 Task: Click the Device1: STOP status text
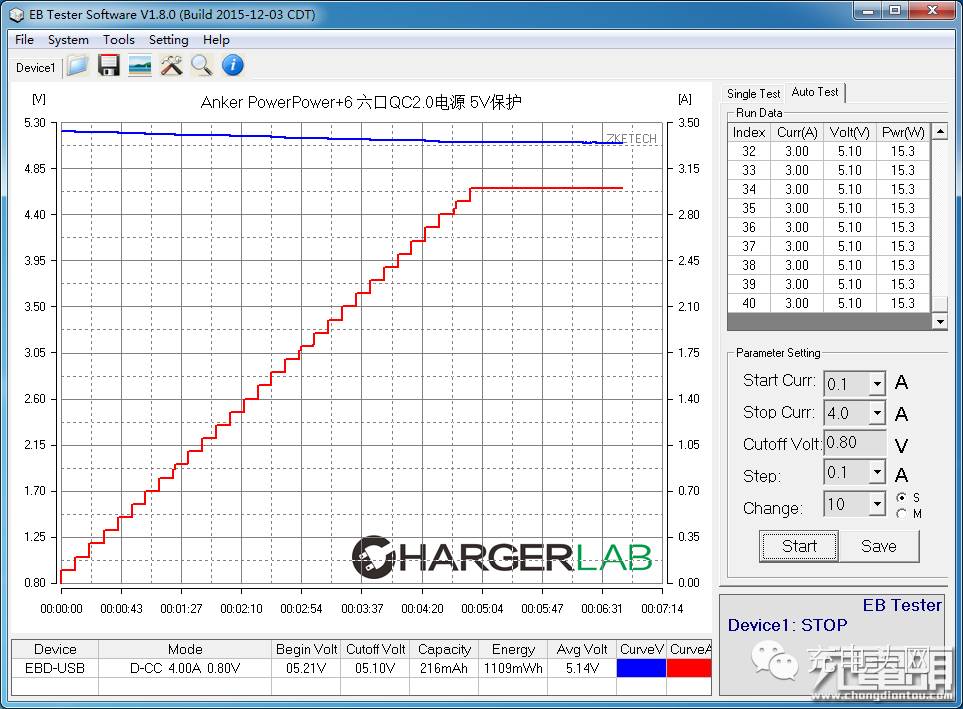[x=787, y=625]
